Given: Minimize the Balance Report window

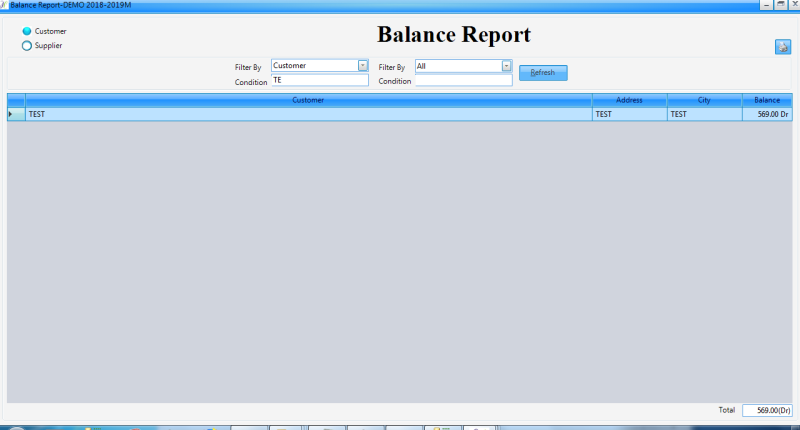Looking at the screenshot, I should [x=768, y=4].
